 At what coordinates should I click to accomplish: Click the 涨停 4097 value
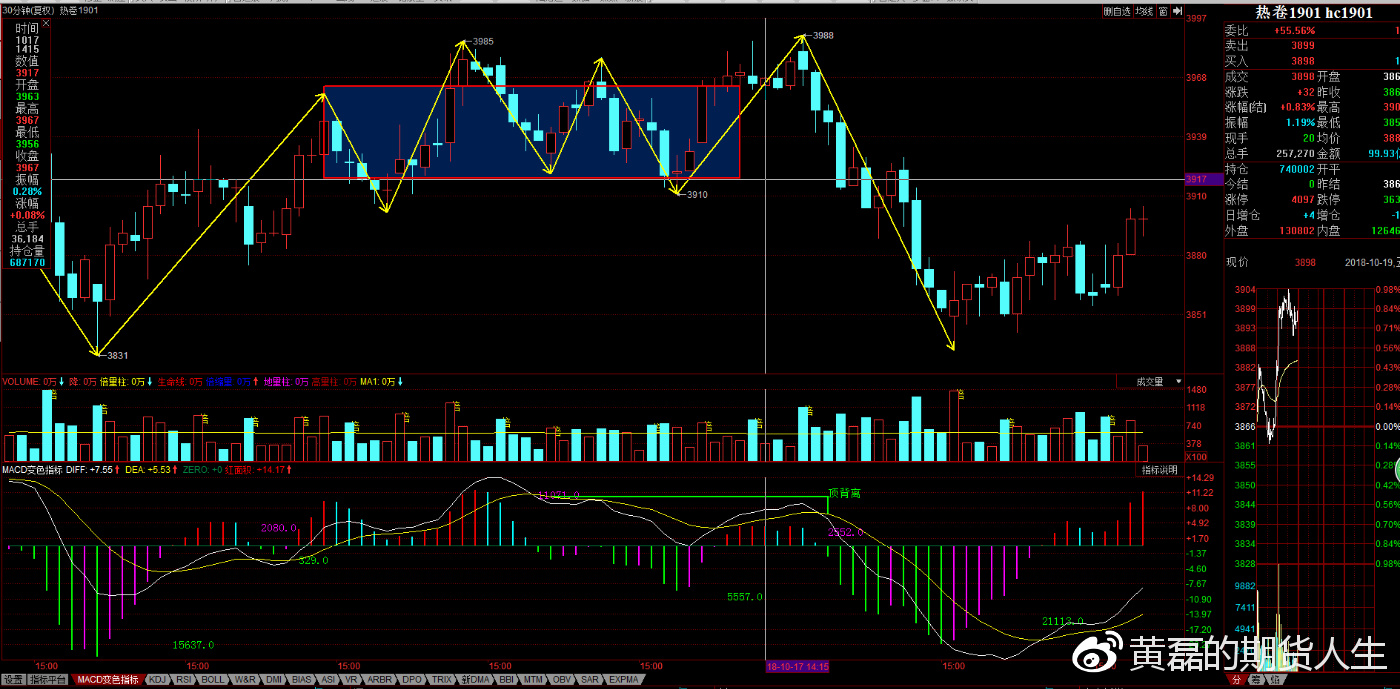point(1303,199)
